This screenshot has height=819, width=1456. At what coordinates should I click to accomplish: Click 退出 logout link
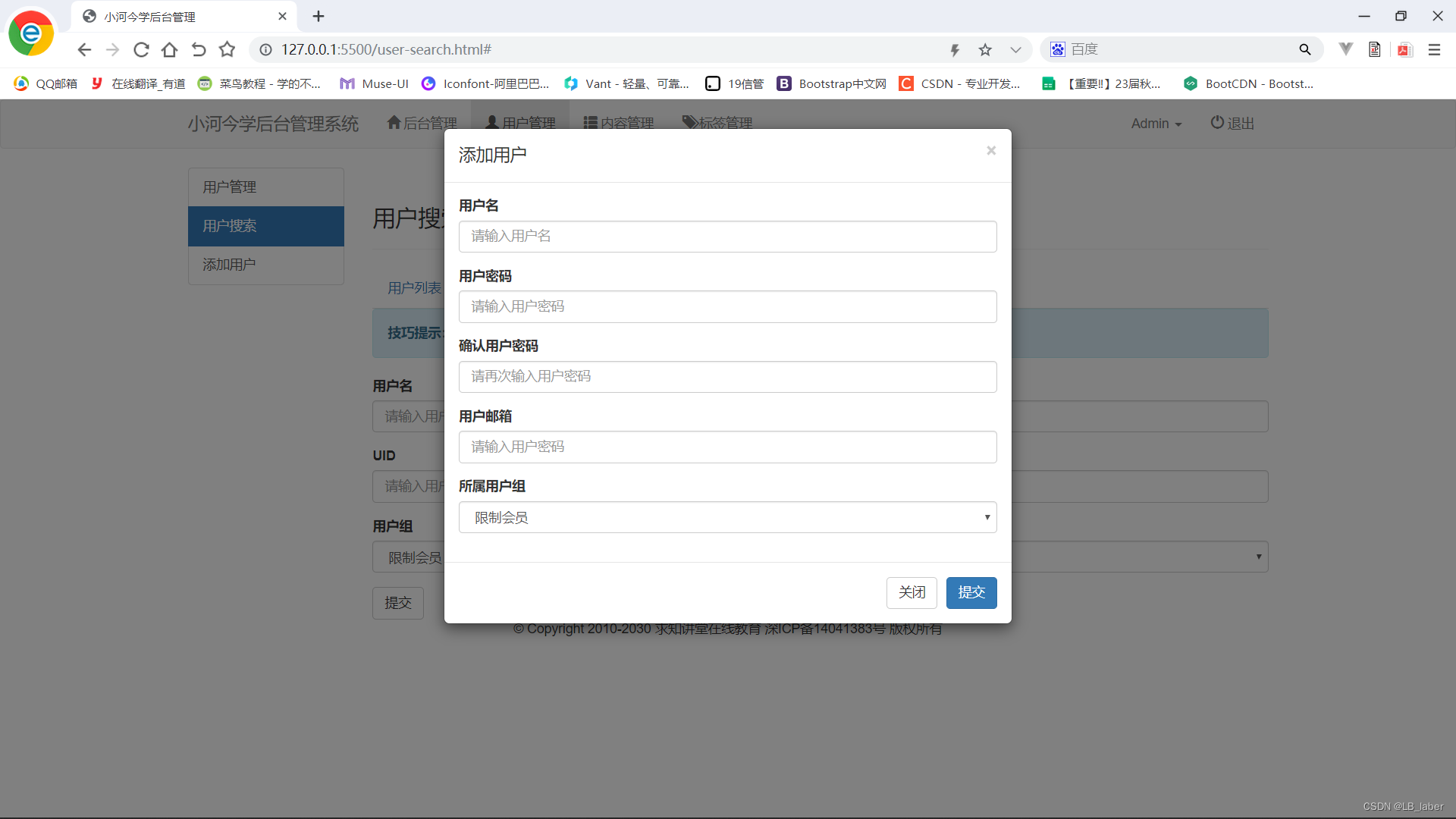[x=1232, y=123]
